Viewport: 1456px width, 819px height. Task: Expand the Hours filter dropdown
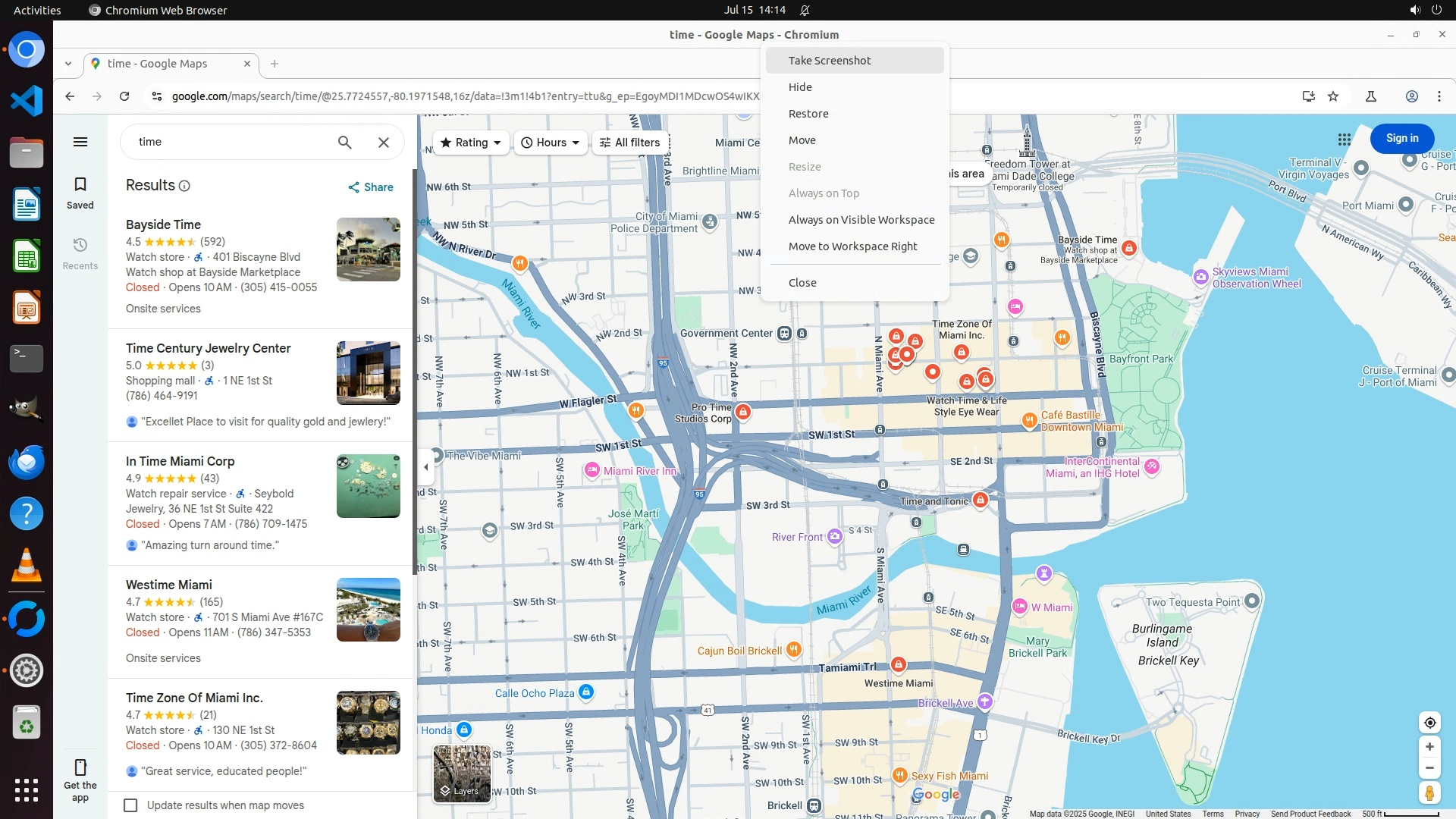coord(551,143)
